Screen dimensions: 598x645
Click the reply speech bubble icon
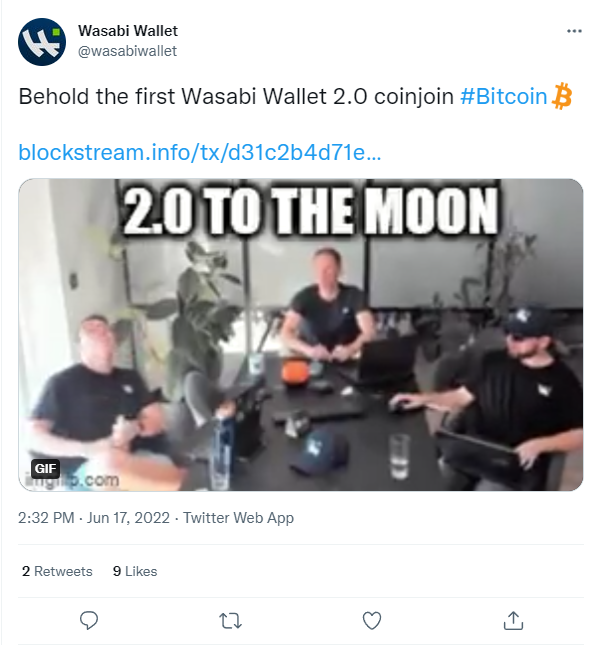click(88, 620)
